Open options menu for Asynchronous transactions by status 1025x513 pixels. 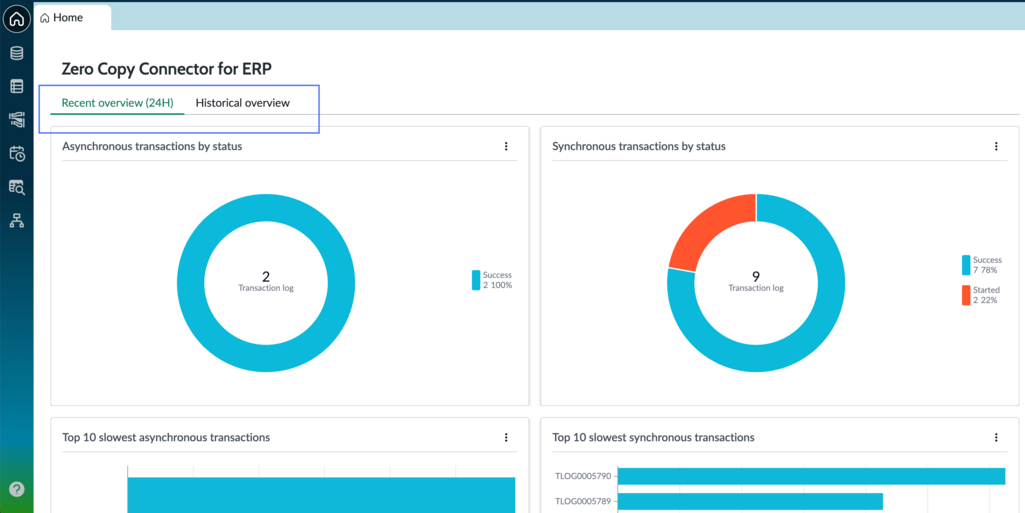(x=506, y=146)
